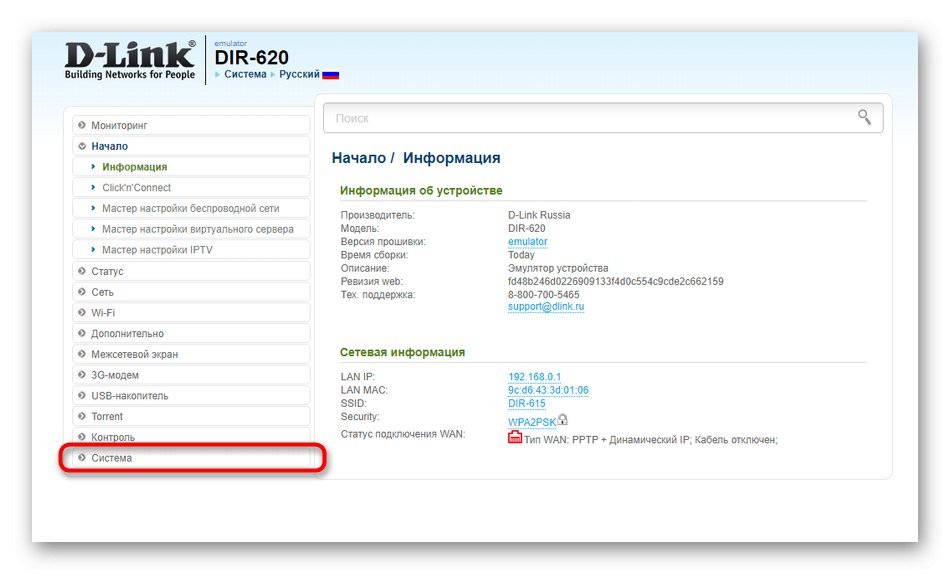Click the DIR-615 SSID link

point(526,403)
